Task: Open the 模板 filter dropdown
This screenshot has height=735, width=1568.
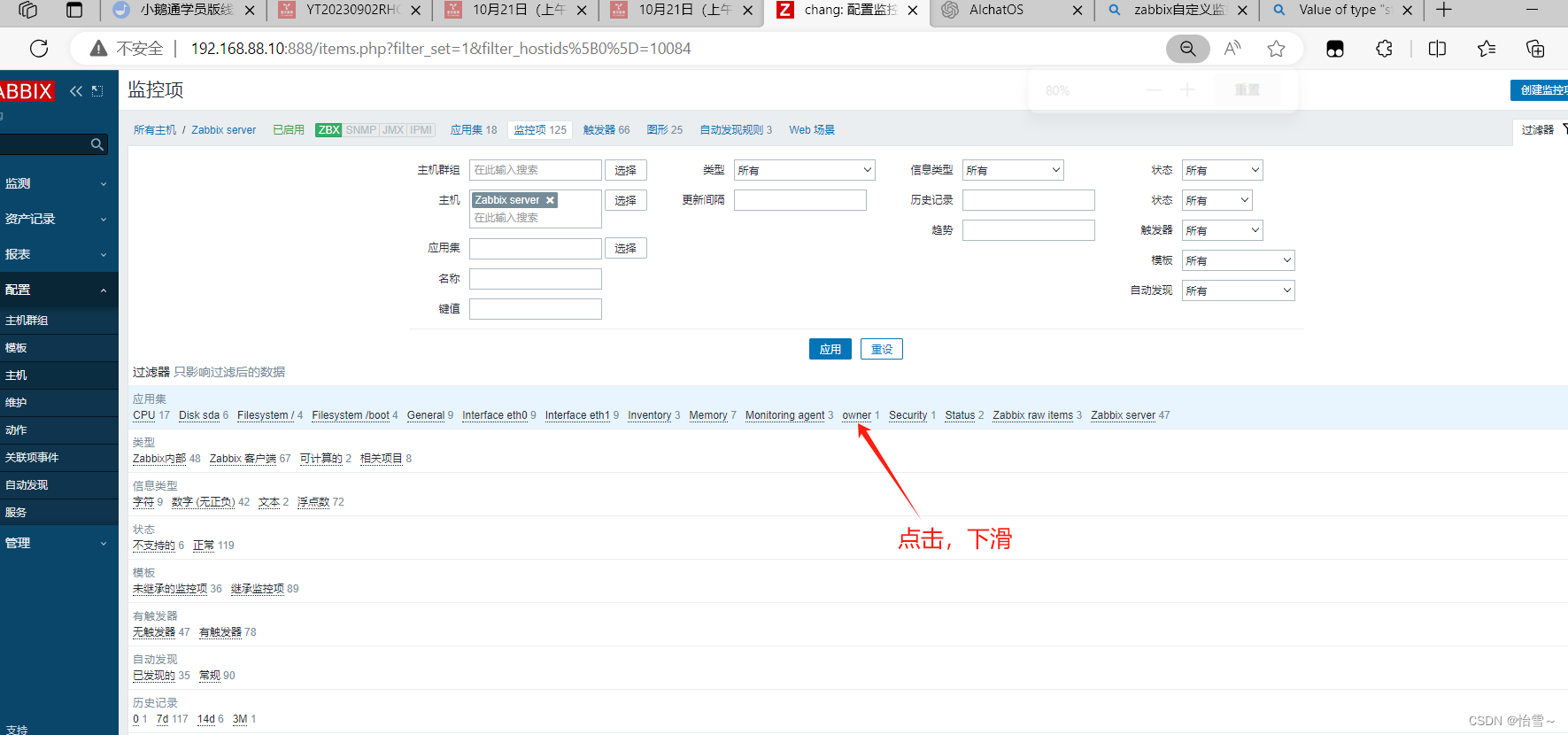Action: click(x=1239, y=260)
